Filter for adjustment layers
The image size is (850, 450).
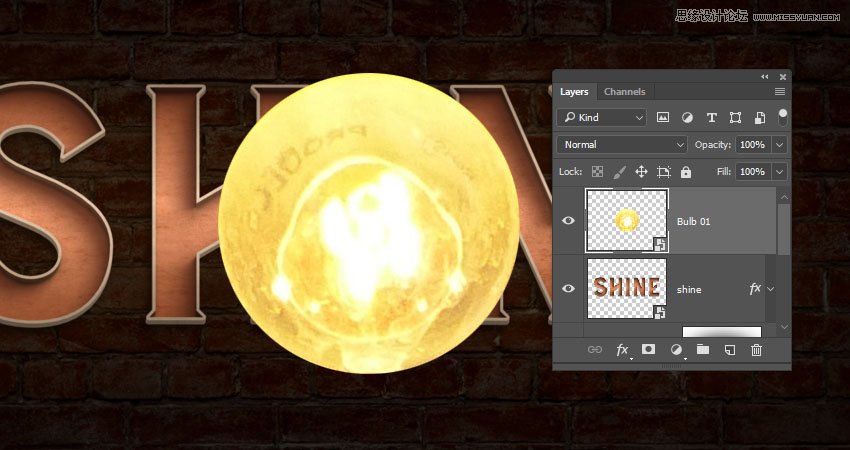(x=687, y=118)
